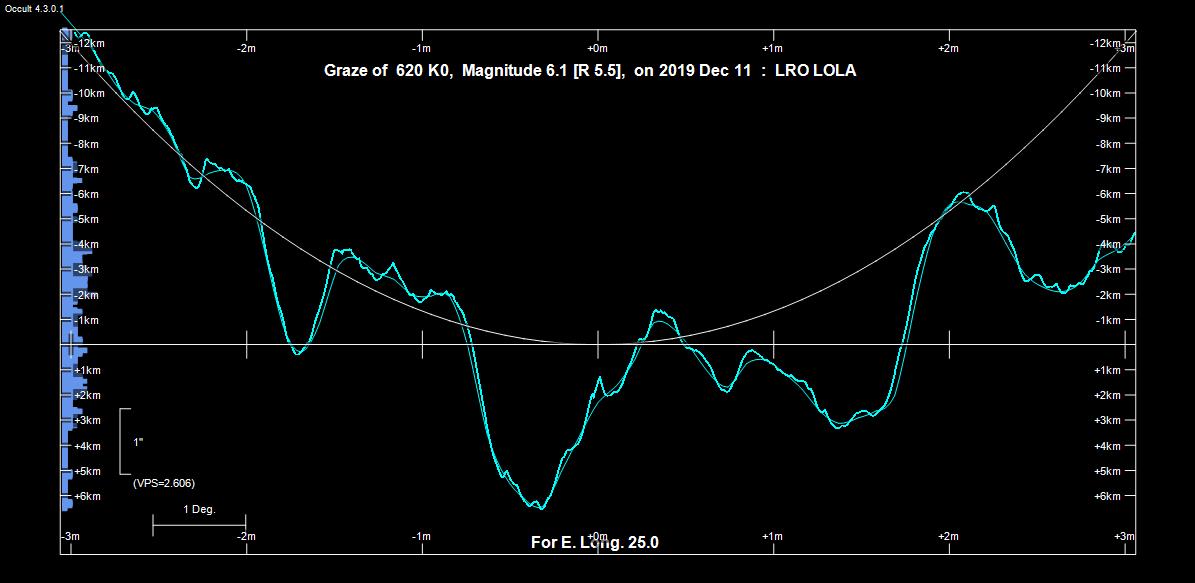
Task: Click the -1m tick label on lower axis
Action: click(x=421, y=537)
